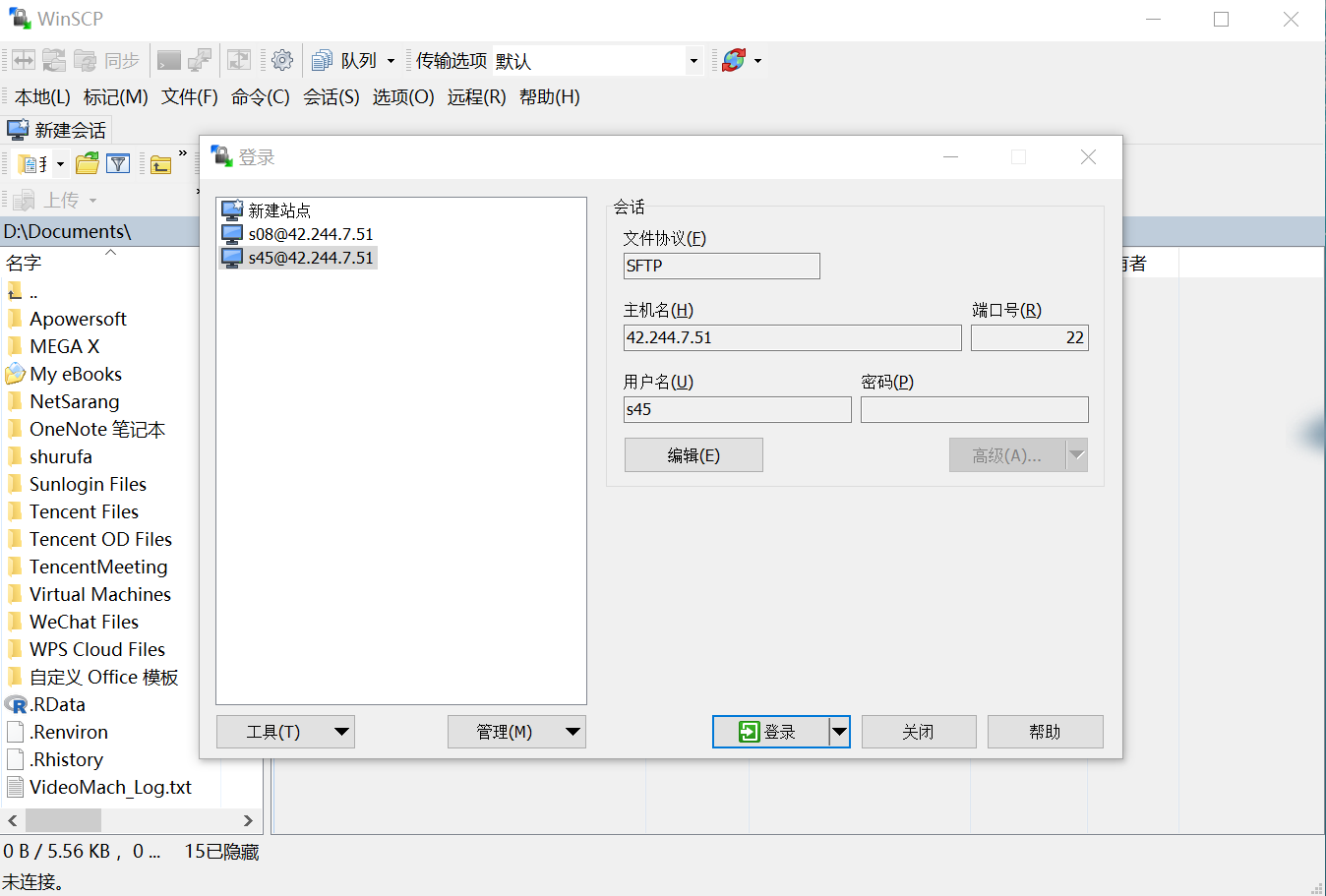The image size is (1326, 896).
Task: Open the 文件(F) menu
Action: [190, 96]
